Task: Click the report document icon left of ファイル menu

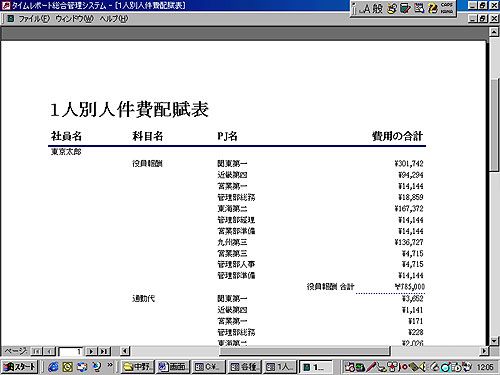Action: [x=11, y=19]
